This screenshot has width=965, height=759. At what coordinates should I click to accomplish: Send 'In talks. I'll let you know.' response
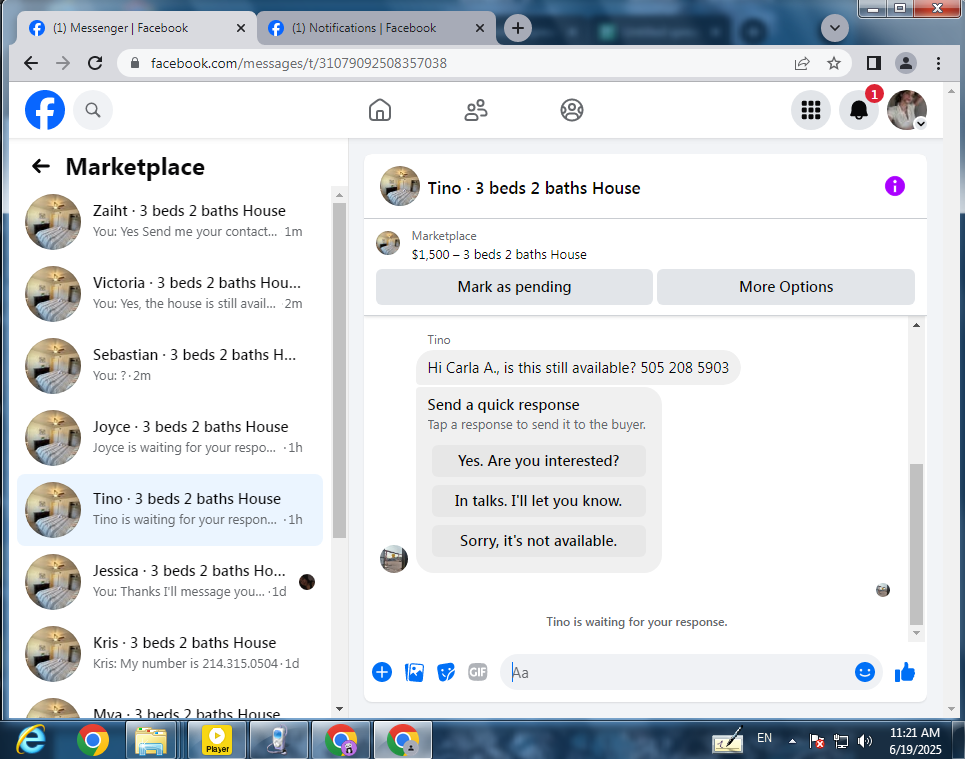click(x=539, y=500)
